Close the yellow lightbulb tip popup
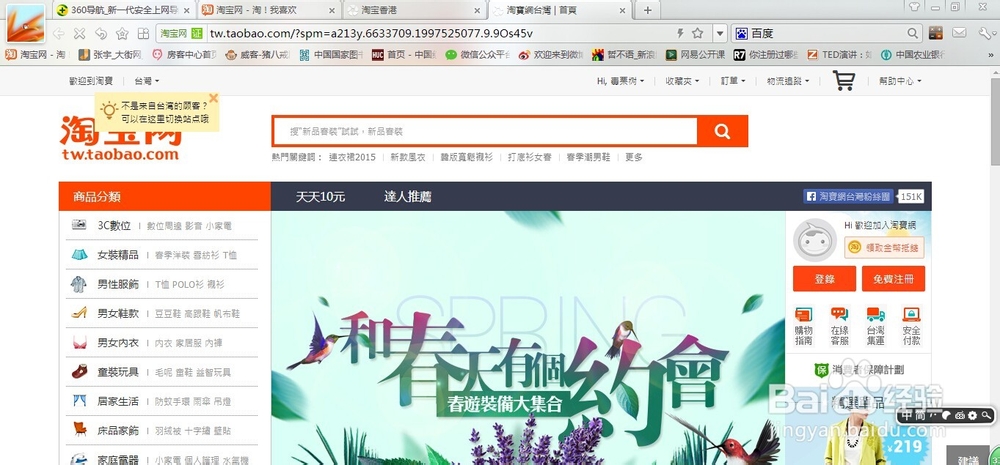The image size is (1000, 465). point(214,98)
